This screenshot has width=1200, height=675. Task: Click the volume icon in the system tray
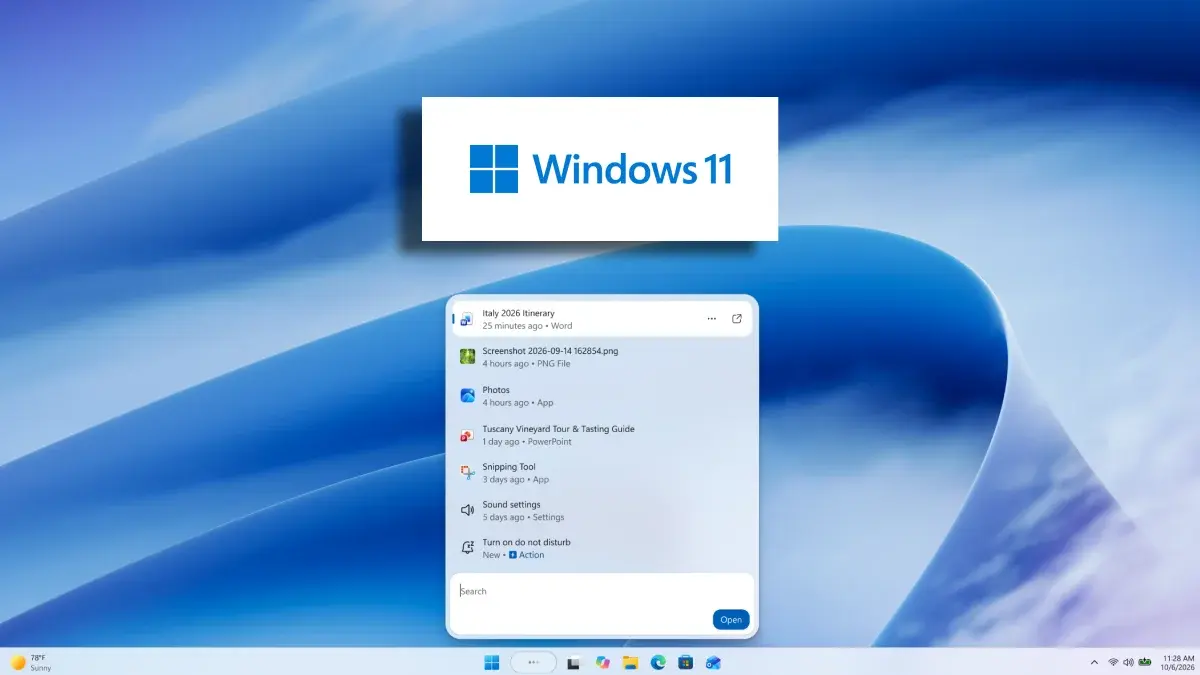coord(1129,662)
